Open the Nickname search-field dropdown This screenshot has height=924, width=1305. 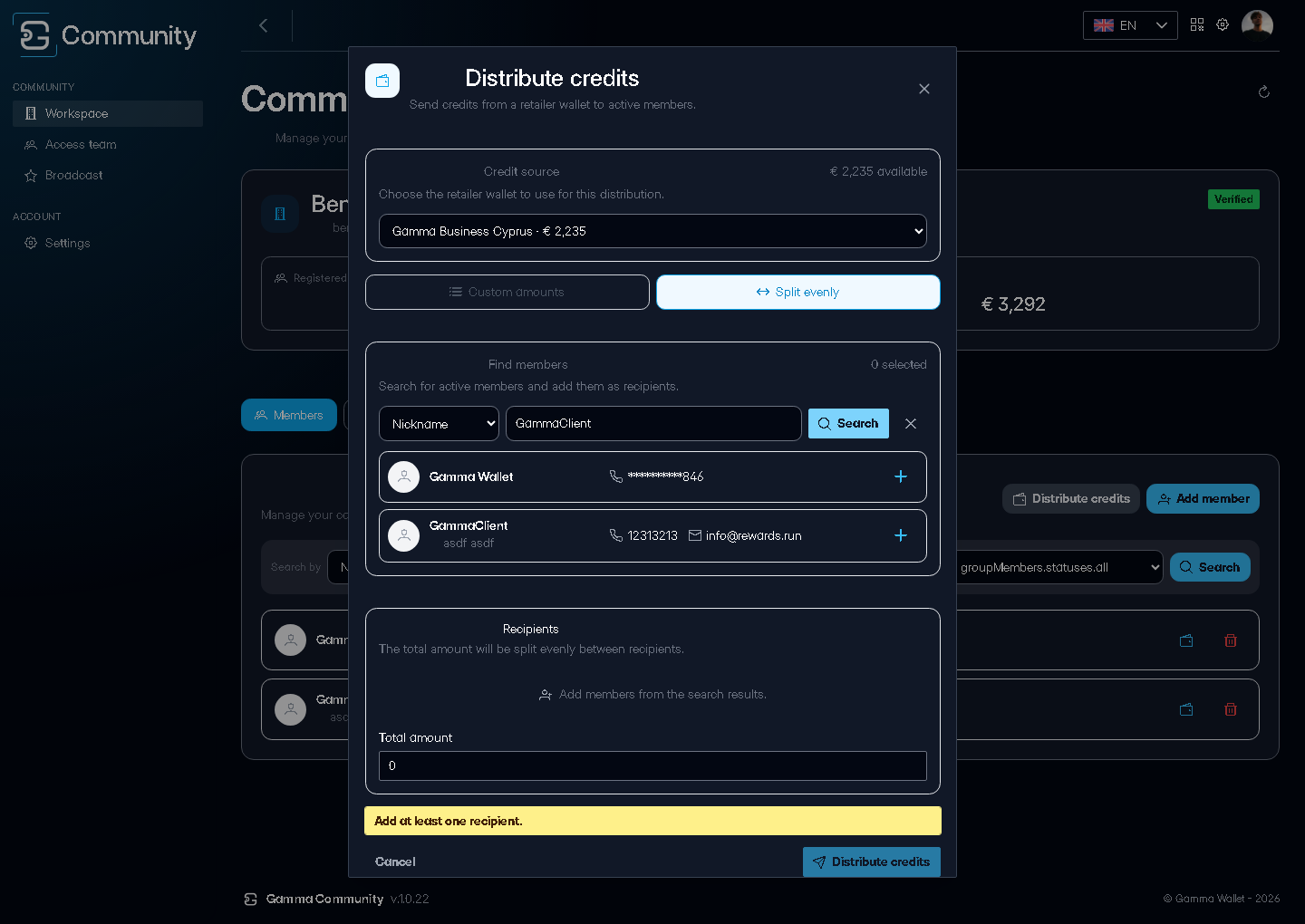pyautogui.click(x=439, y=424)
